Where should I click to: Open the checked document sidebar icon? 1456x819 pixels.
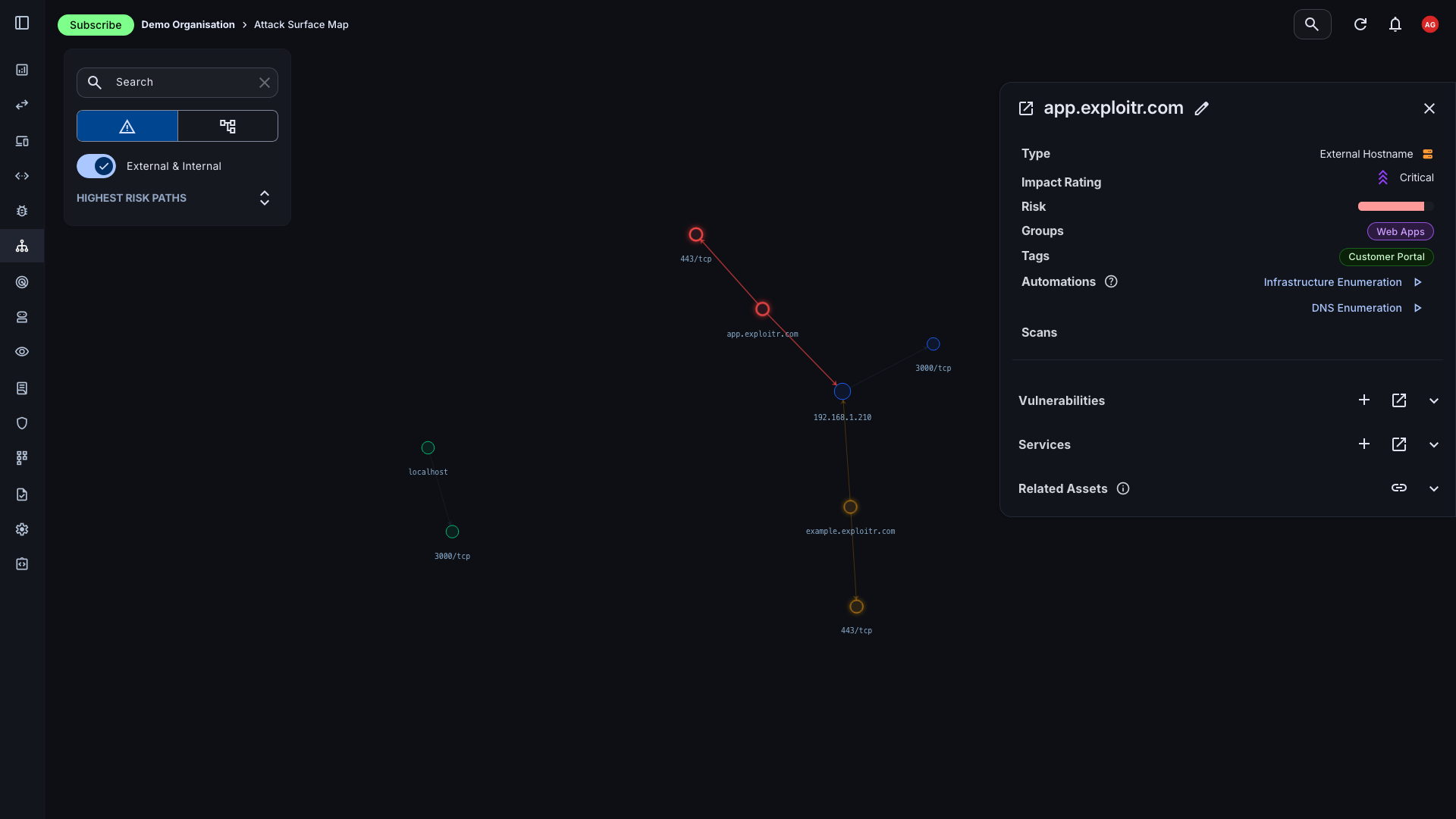point(22,494)
